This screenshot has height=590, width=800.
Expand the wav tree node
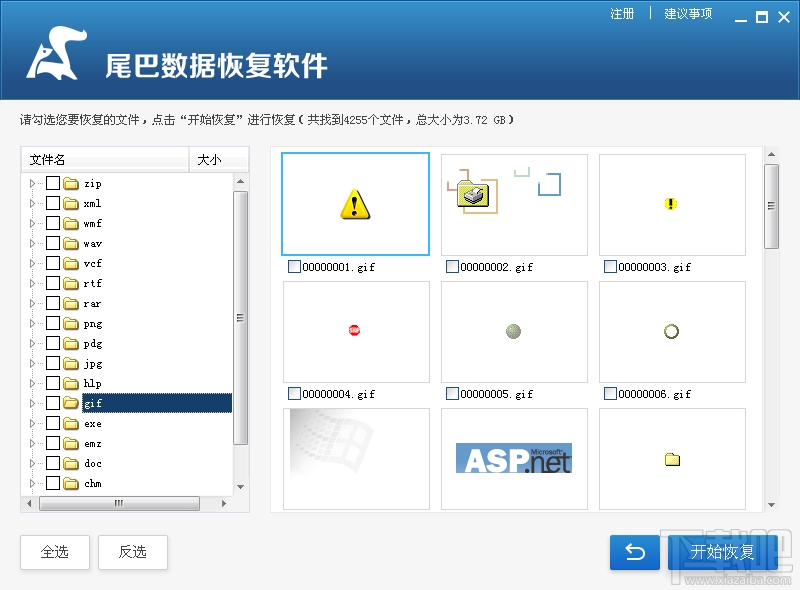click(x=32, y=243)
